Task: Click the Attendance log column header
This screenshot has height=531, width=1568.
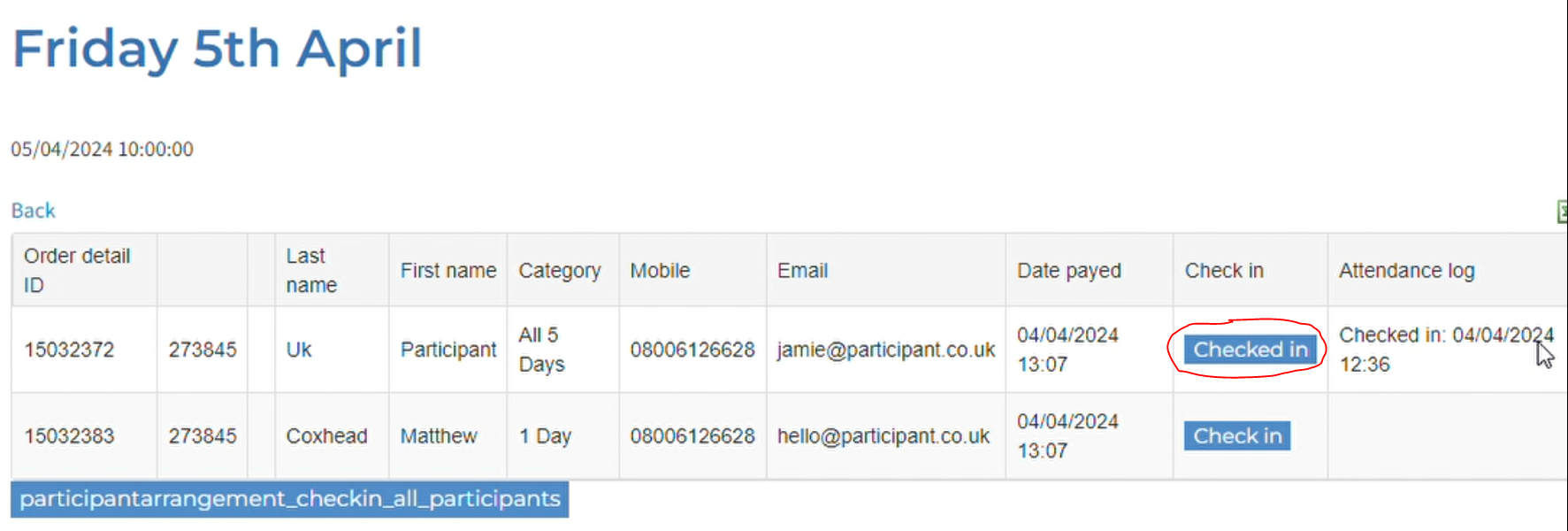Action: [1406, 271]
